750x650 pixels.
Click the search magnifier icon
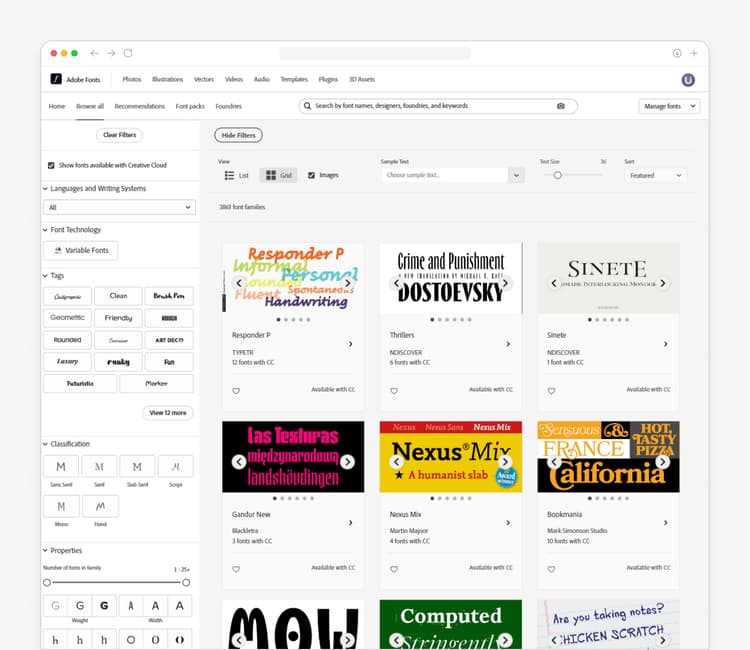tap(308, 106)
